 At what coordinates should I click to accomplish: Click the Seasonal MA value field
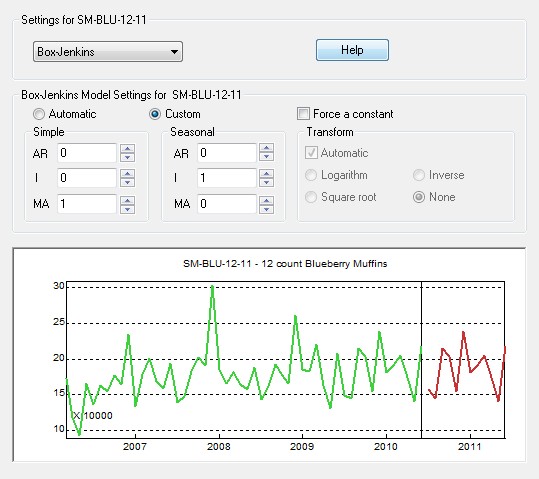pyautogui.click(x=227, y=204)
